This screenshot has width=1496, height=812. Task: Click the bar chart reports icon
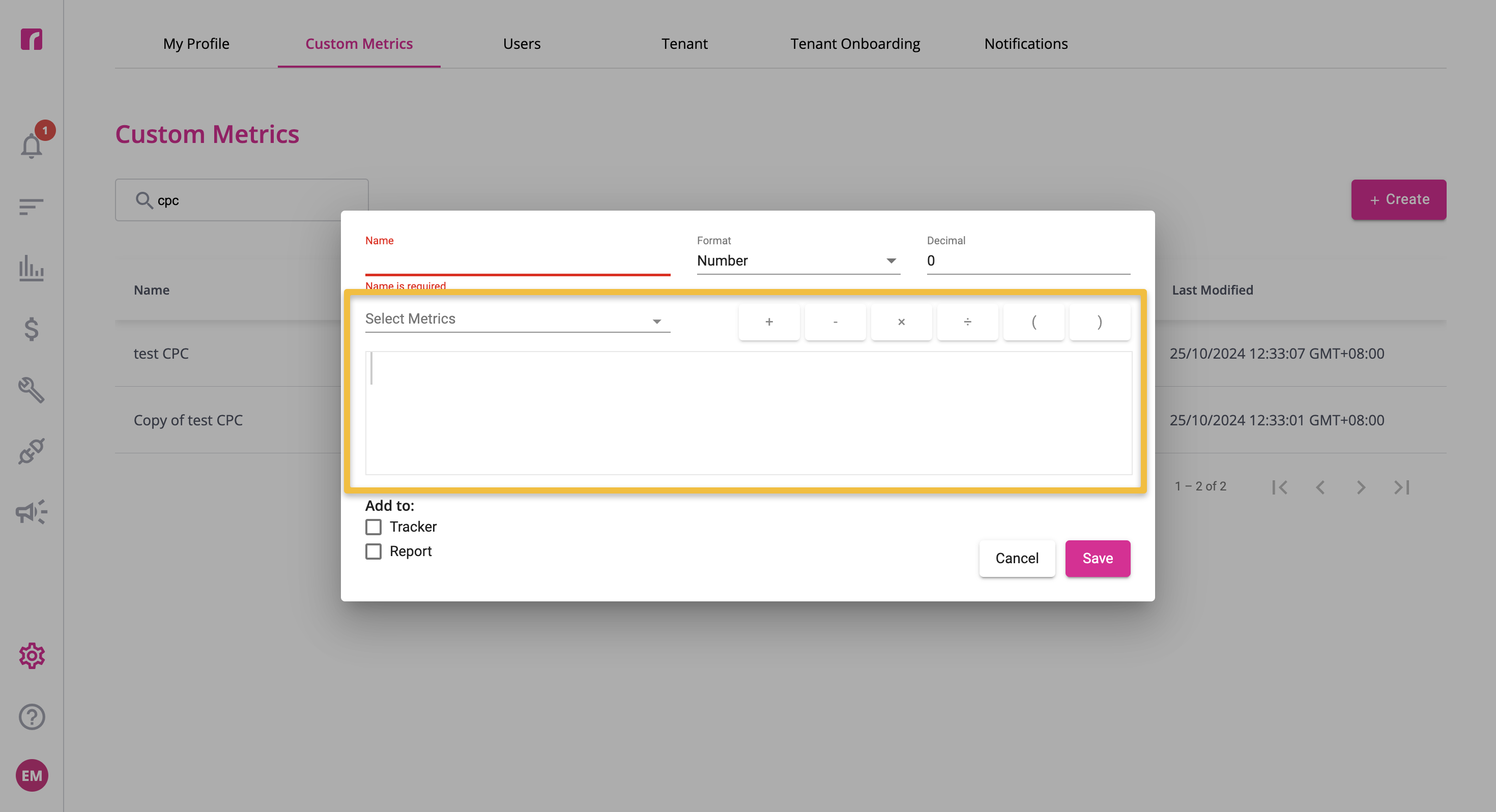[32, 268]
